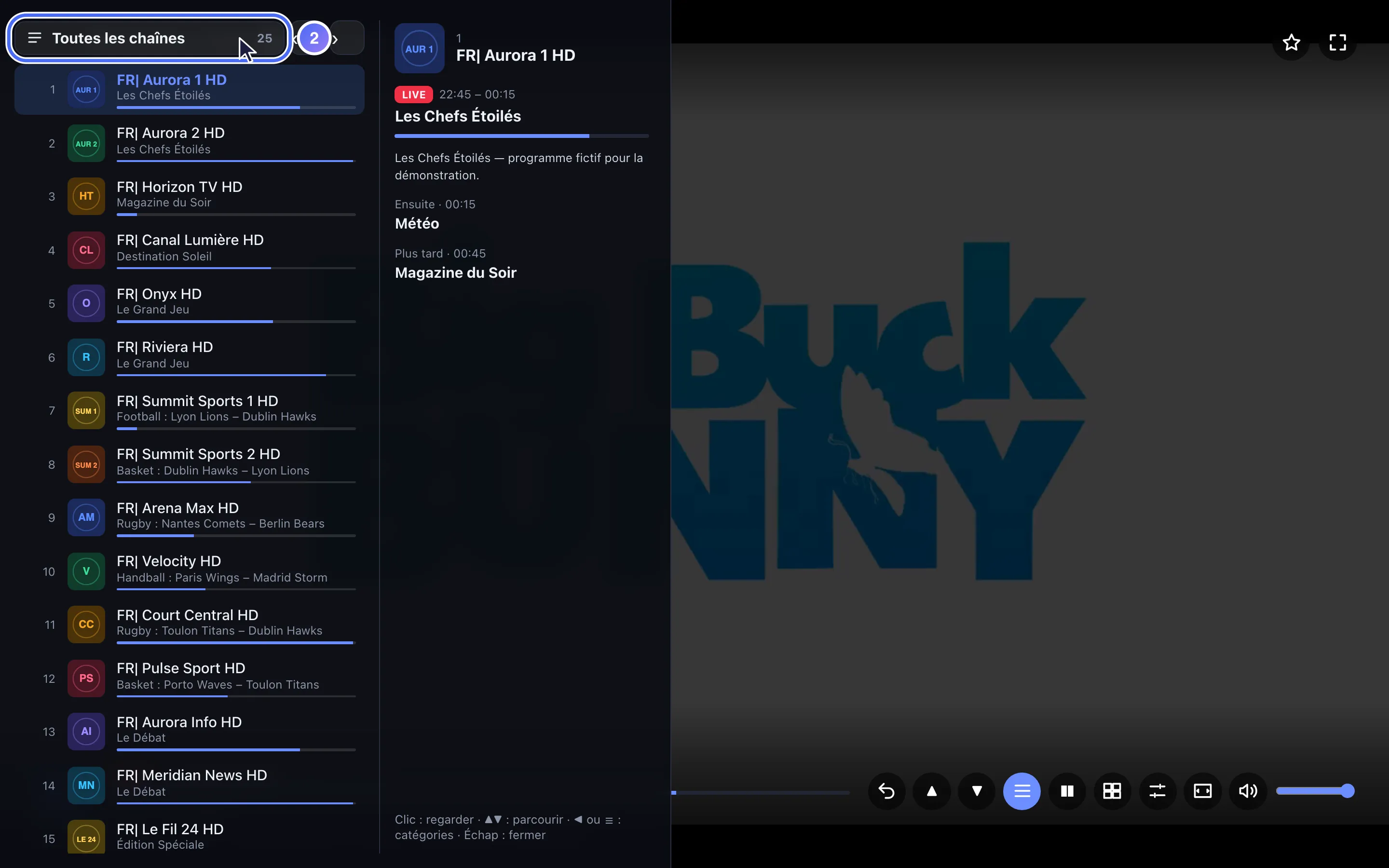
Task: Enter fullscreen with the corner-brackets icon
Action: coord(1338,42)
